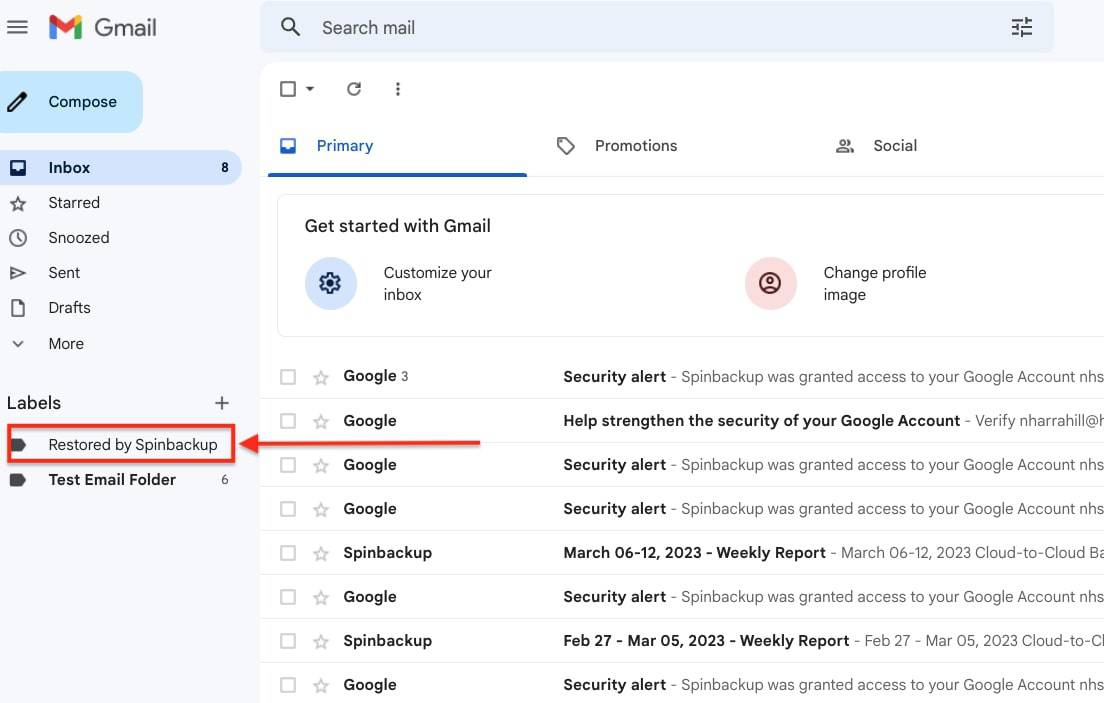Open March 06-12, 2023 - Weekly Report email
1104x703 pixels.
click(x=682, y=553)
